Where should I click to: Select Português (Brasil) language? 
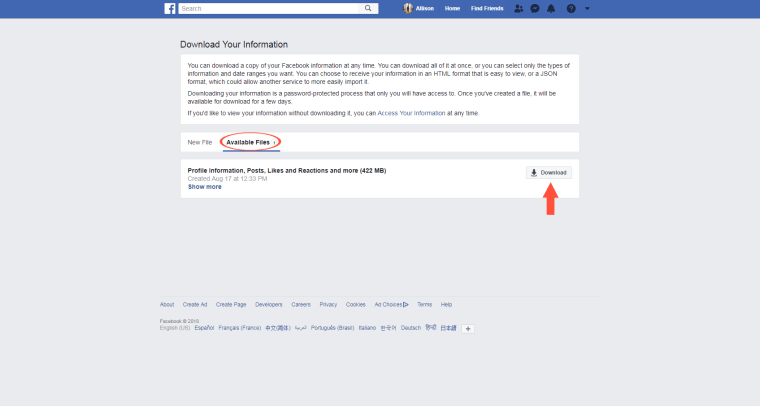click(332, 328)
